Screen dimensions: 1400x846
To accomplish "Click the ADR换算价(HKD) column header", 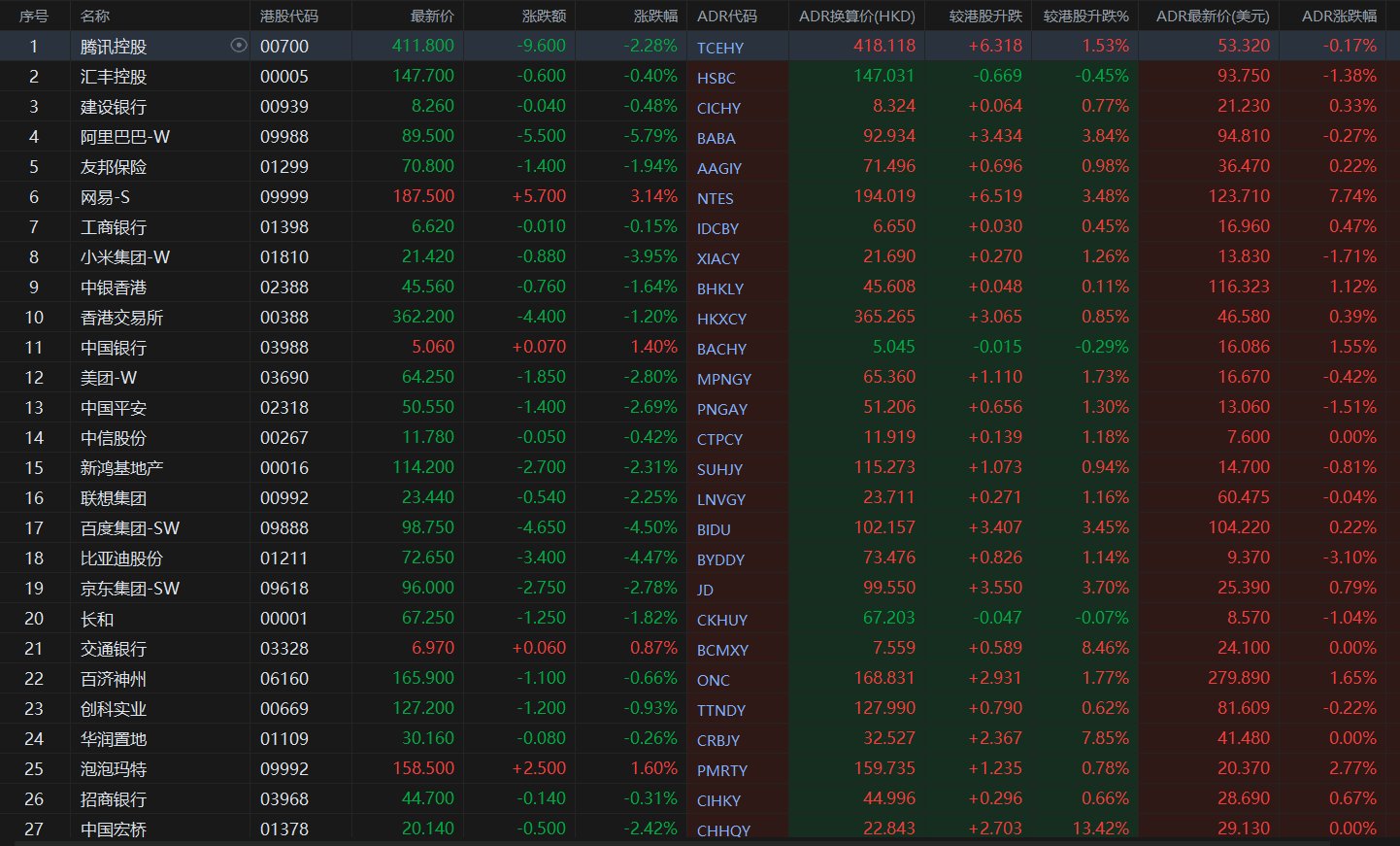I will click(x=857, y=17).
